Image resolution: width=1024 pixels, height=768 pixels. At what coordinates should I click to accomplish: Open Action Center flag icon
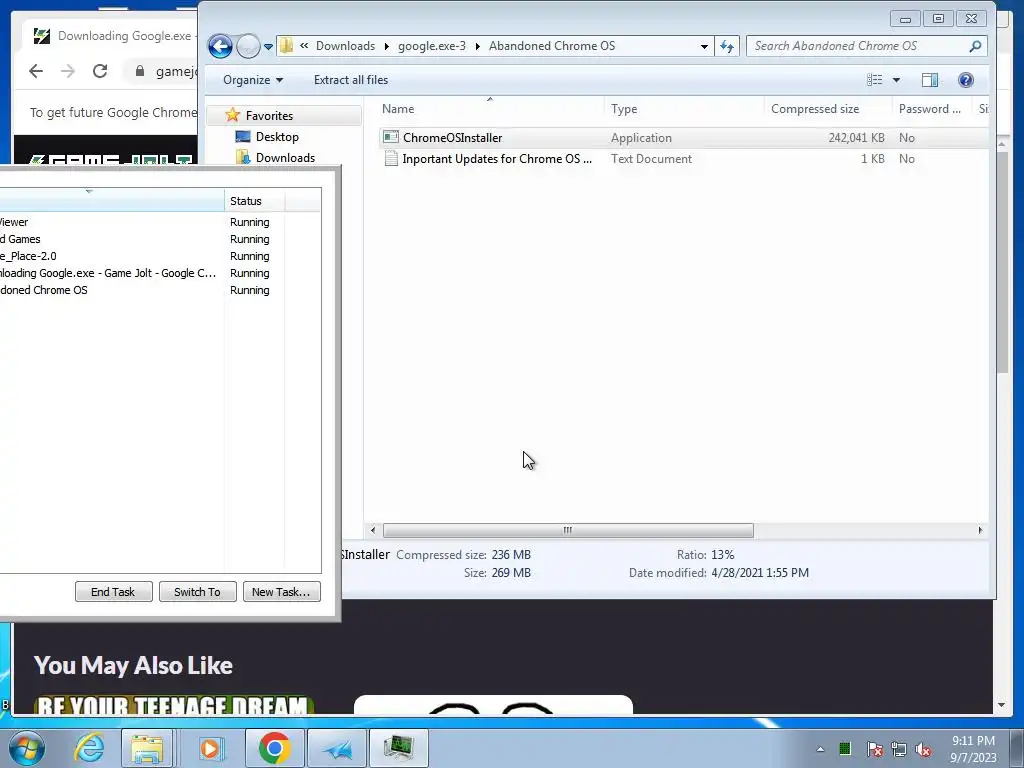pos(874,749)
